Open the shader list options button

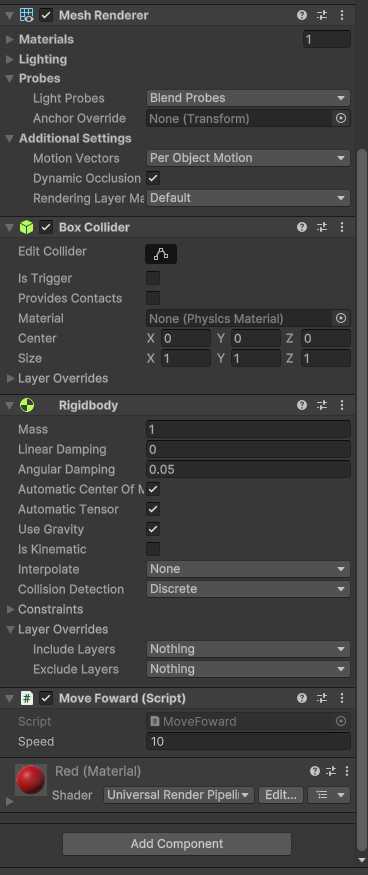(x=329, y=795)
